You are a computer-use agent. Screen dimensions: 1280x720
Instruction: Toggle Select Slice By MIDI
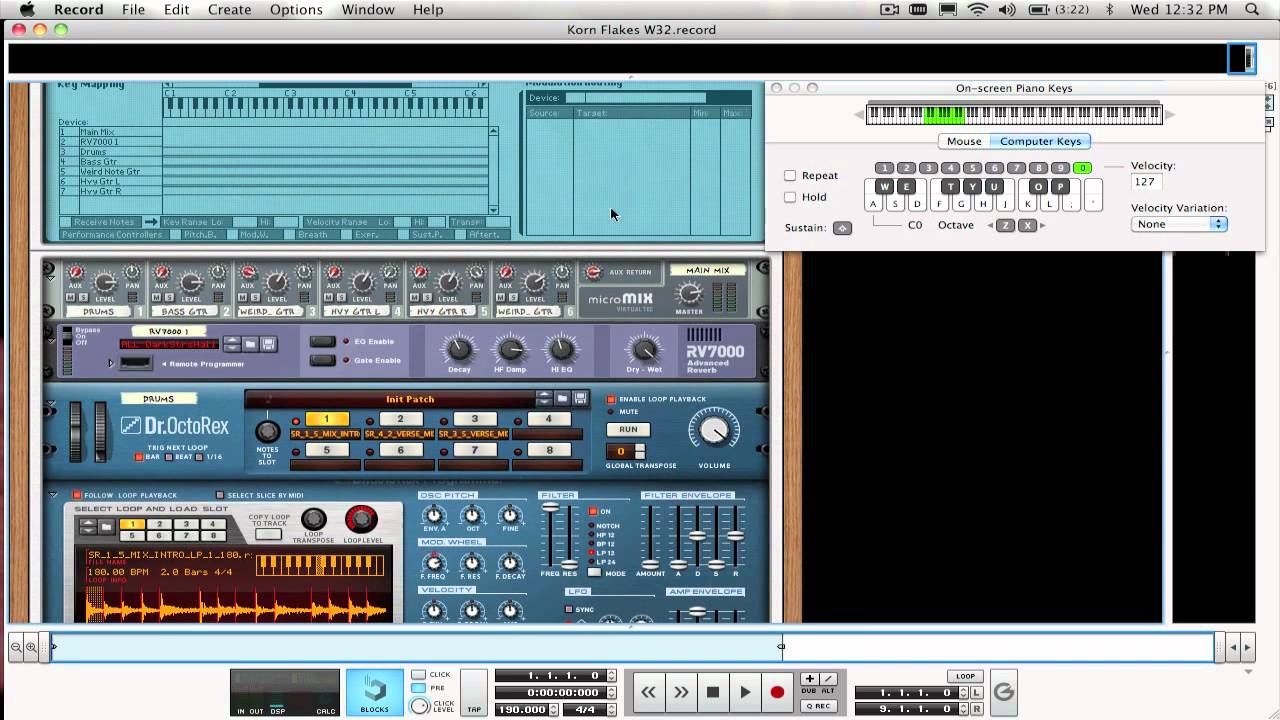[220, 495]
